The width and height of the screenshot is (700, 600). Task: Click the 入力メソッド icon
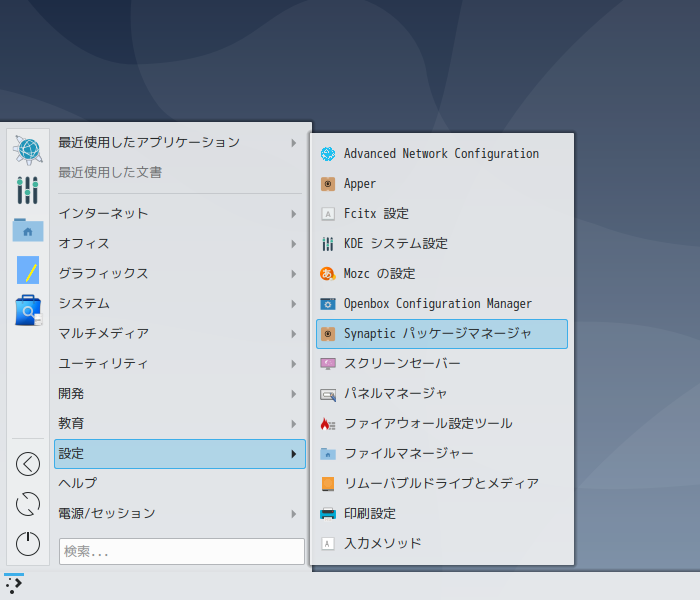coord(328,544)
